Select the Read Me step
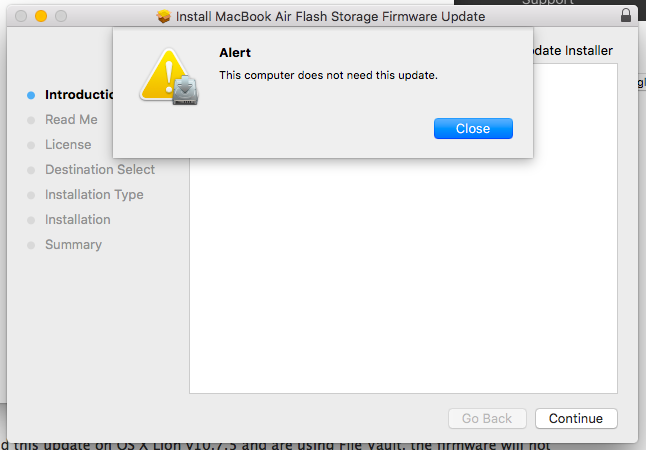The height and width of the screenshot is (450, 646). pos(71,120)
